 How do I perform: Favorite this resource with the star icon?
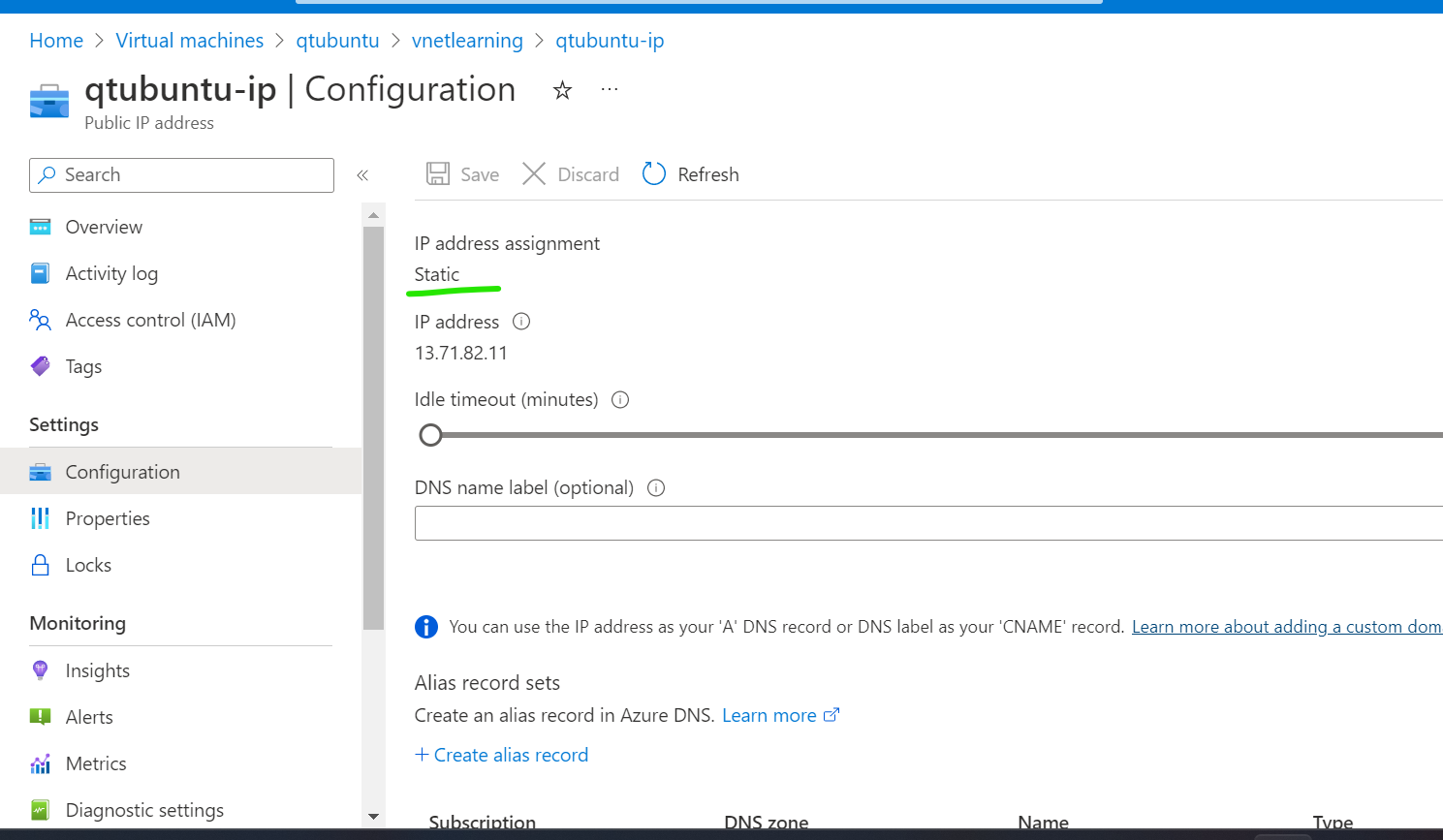tap(562, 90)
